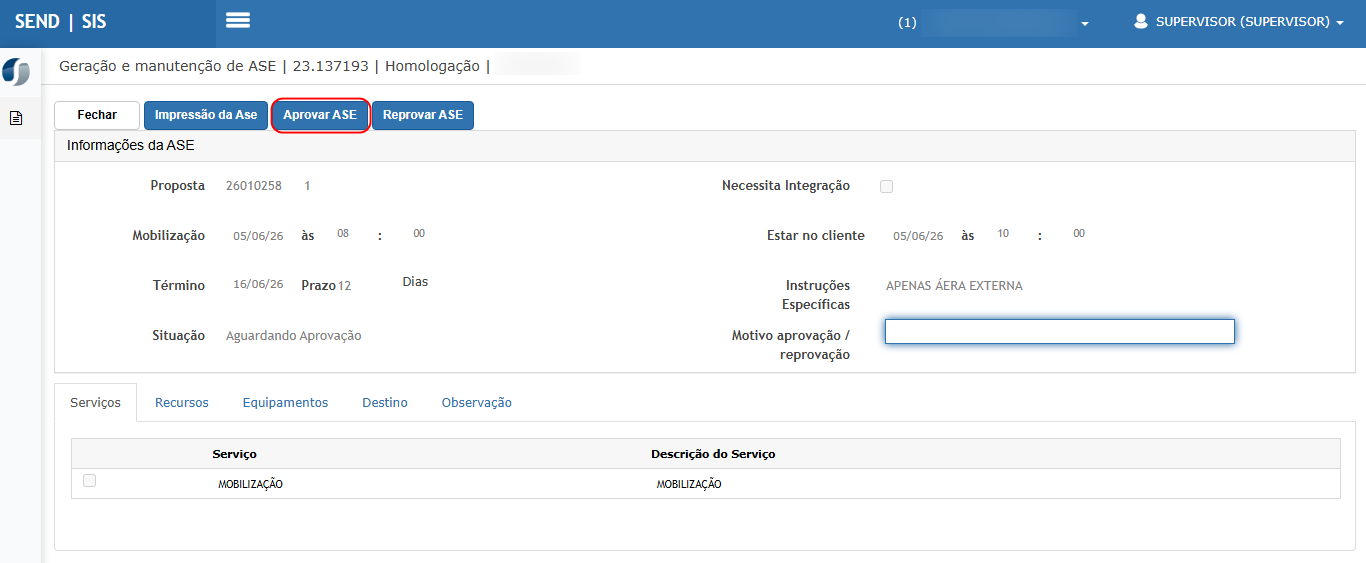Viewport: 1366px width, 563px height.
Task: Click the supervisor user avatar icon
Action: [x=1140, y=21]
